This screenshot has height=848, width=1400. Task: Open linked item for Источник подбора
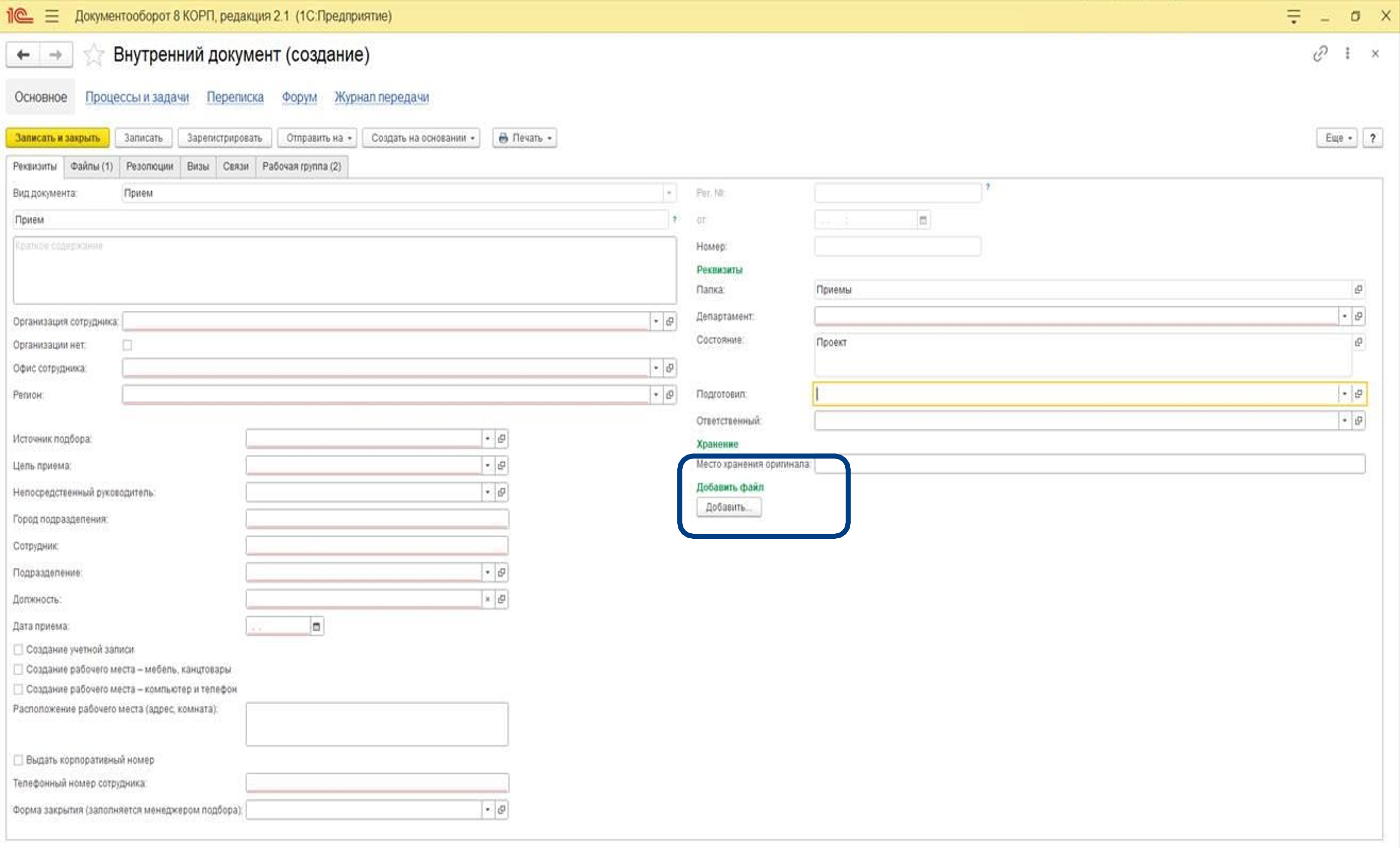[501, 439]
